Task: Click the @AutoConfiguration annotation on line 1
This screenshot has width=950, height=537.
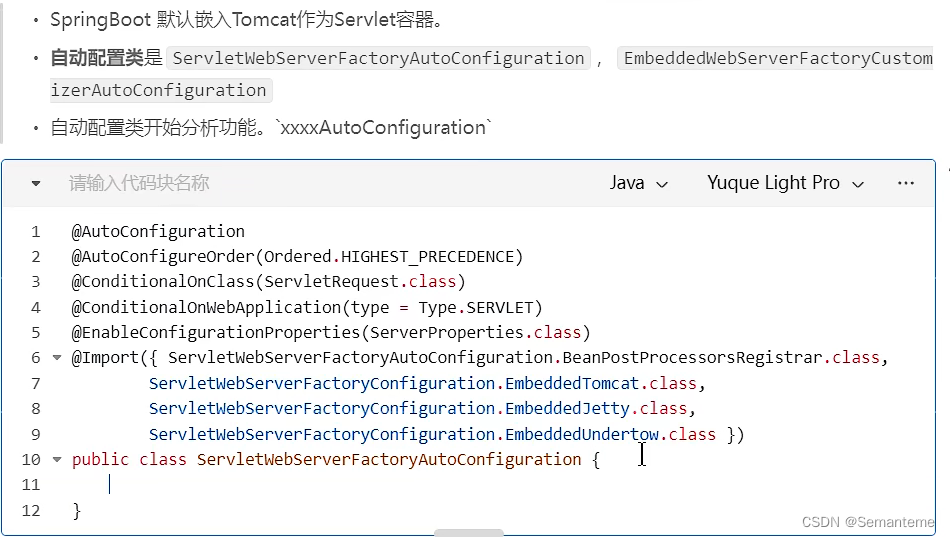Action: pyautogui.click(x=158, y=232)
